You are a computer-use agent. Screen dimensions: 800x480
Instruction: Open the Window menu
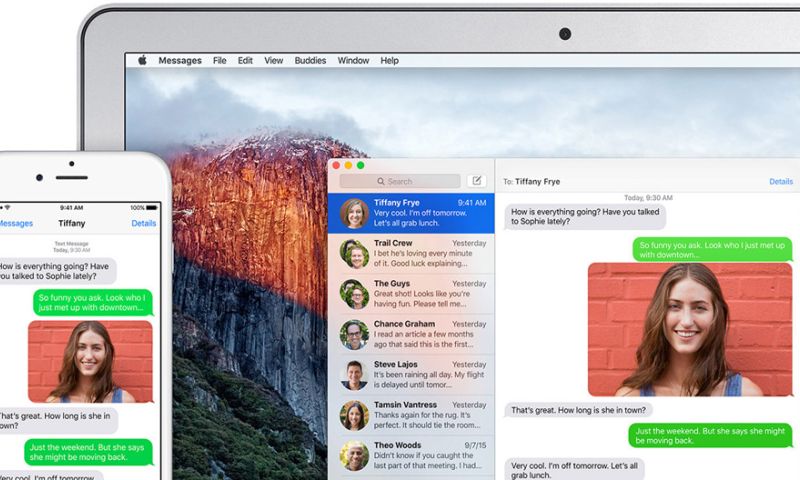point(353,60)
